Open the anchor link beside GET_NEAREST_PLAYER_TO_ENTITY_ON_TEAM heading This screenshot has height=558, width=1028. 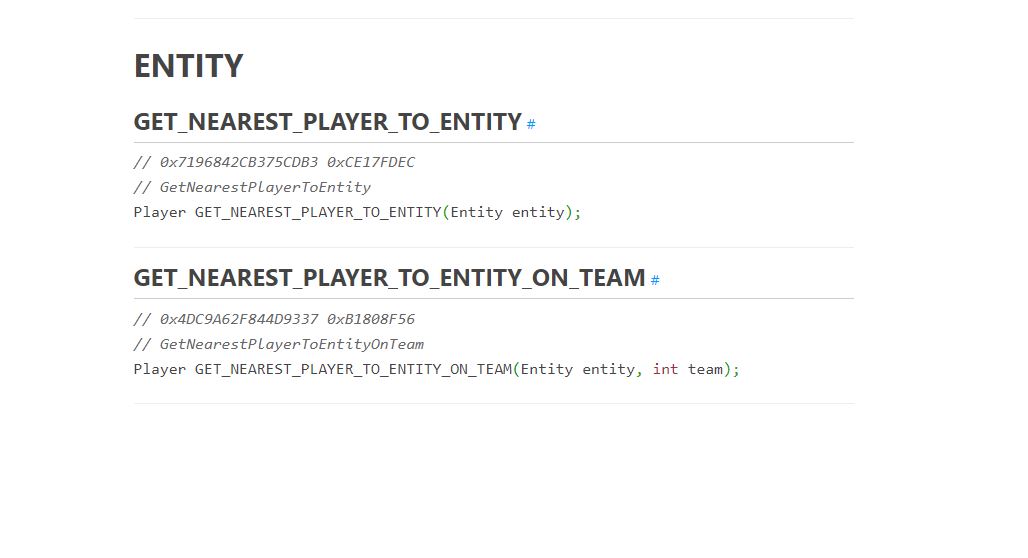click(x=655, y=280)
